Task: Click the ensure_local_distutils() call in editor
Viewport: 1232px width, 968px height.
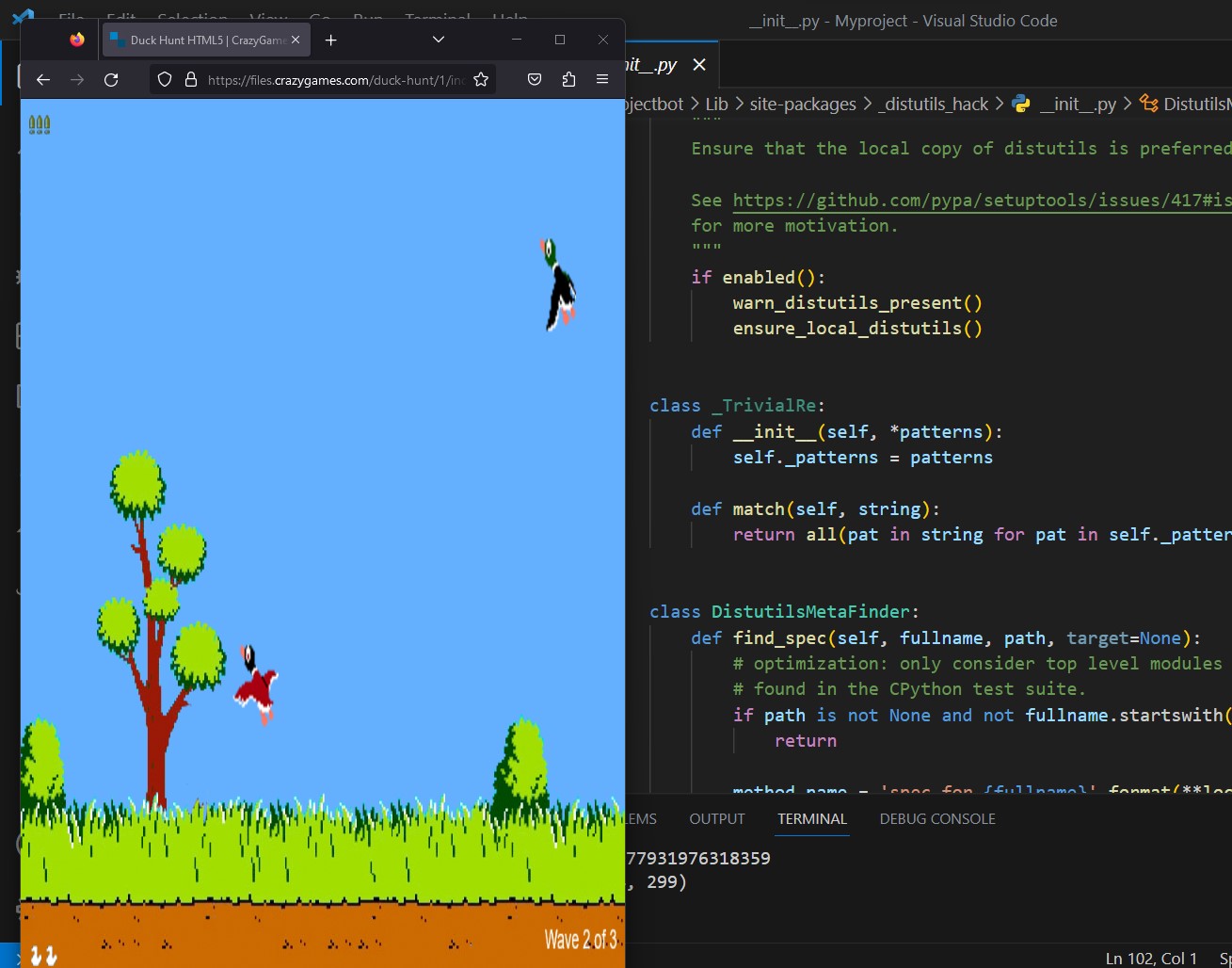Action: click(x=857, y=329)
